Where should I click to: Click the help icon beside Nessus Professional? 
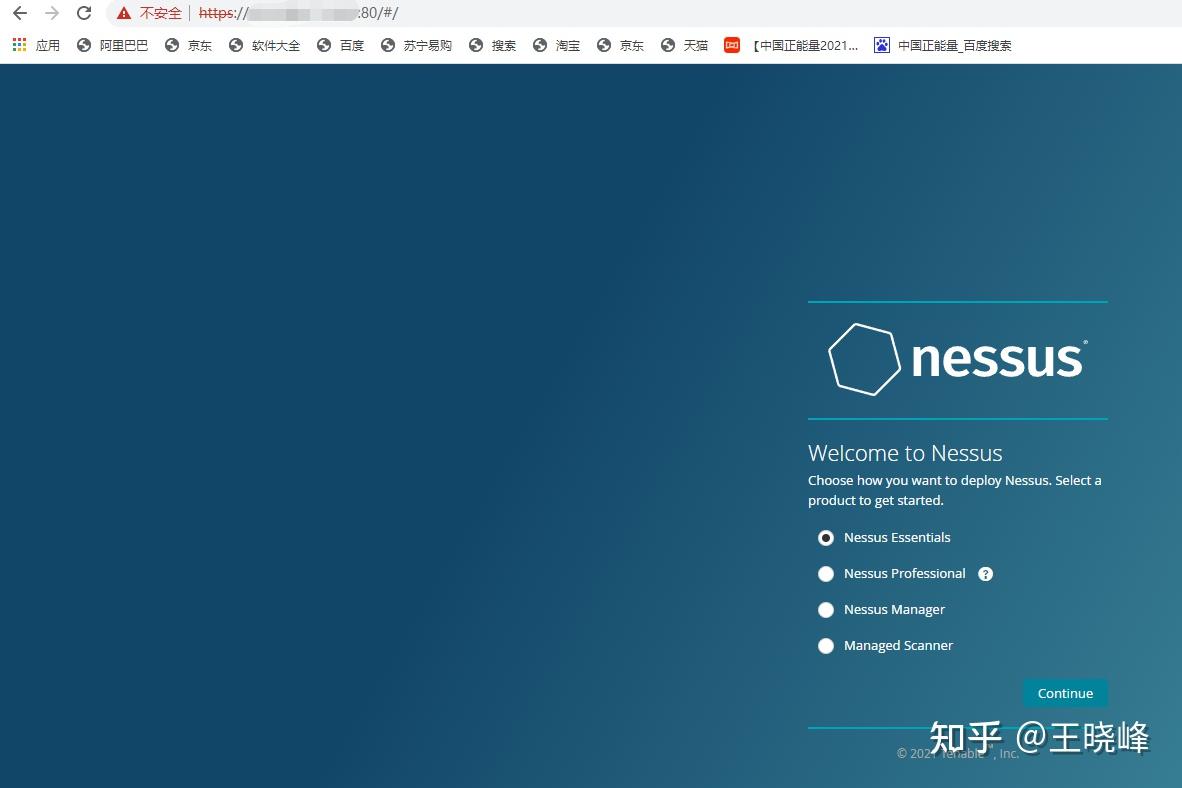coord(985,574)
